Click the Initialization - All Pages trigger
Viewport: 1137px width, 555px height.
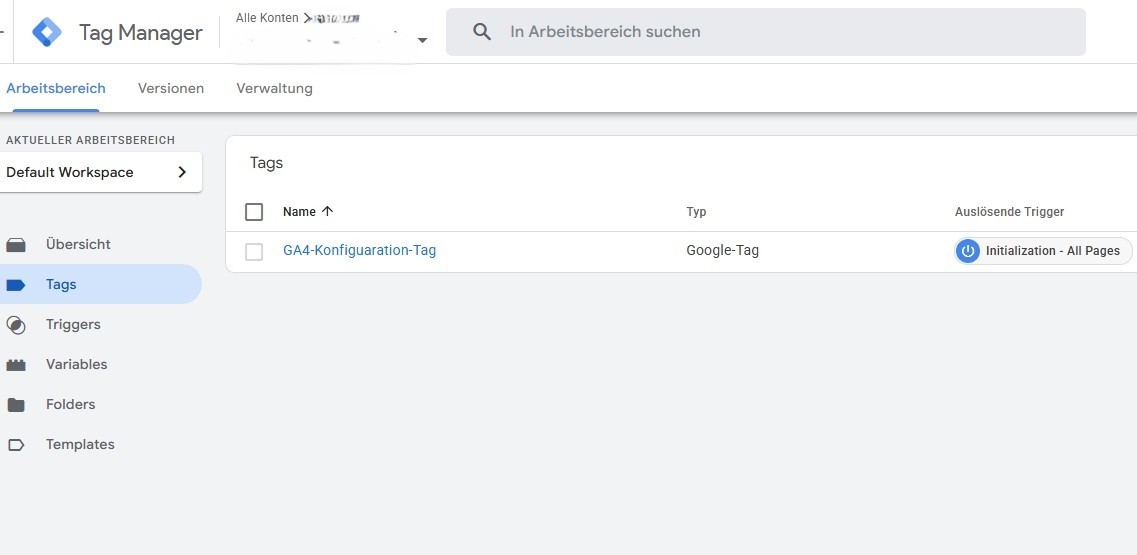(x=1052, y=251)
